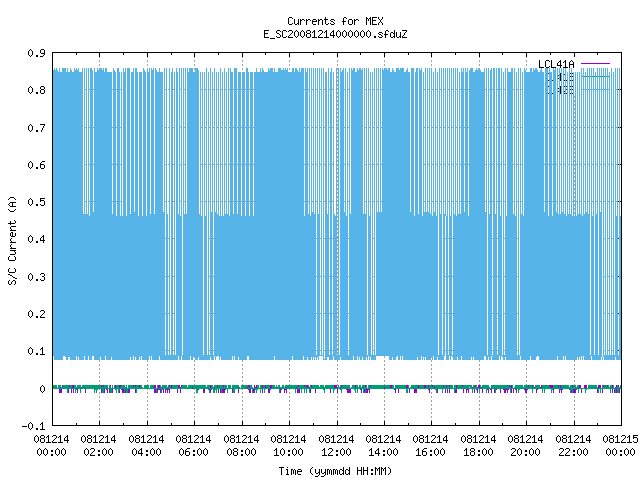This screenshot has width=640, height=480.
Task: Click the 0.2 y-axis tick label
Action: click(36, 314)
